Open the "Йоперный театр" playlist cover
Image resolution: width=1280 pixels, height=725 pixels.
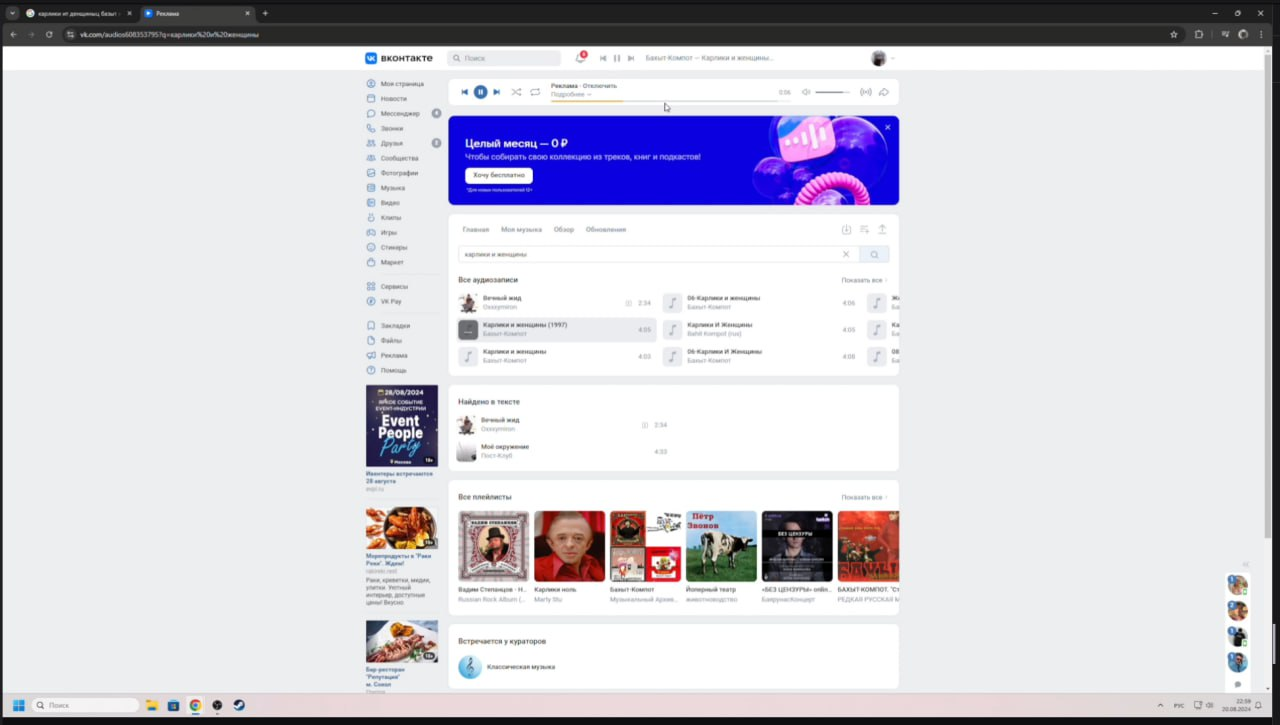pos(721,546)
